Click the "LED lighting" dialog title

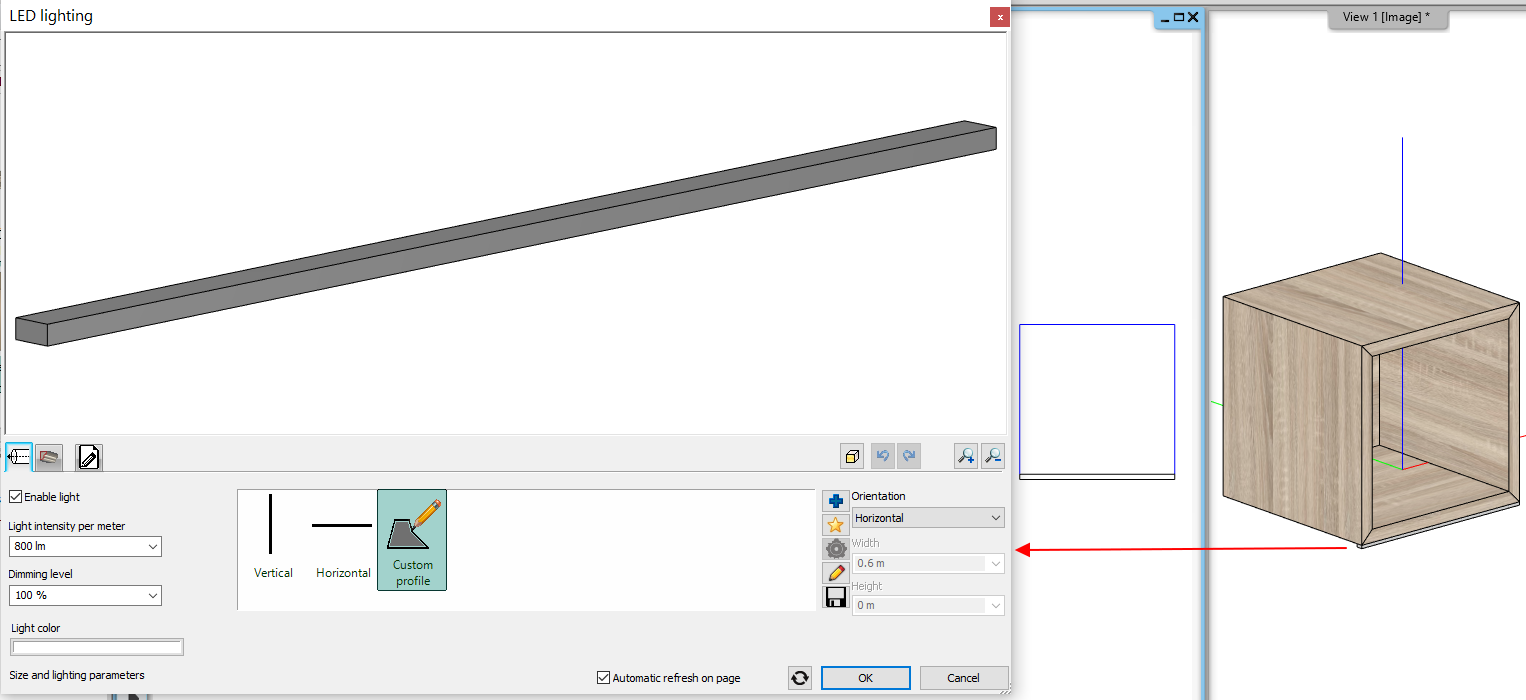[x=51, y=16]
